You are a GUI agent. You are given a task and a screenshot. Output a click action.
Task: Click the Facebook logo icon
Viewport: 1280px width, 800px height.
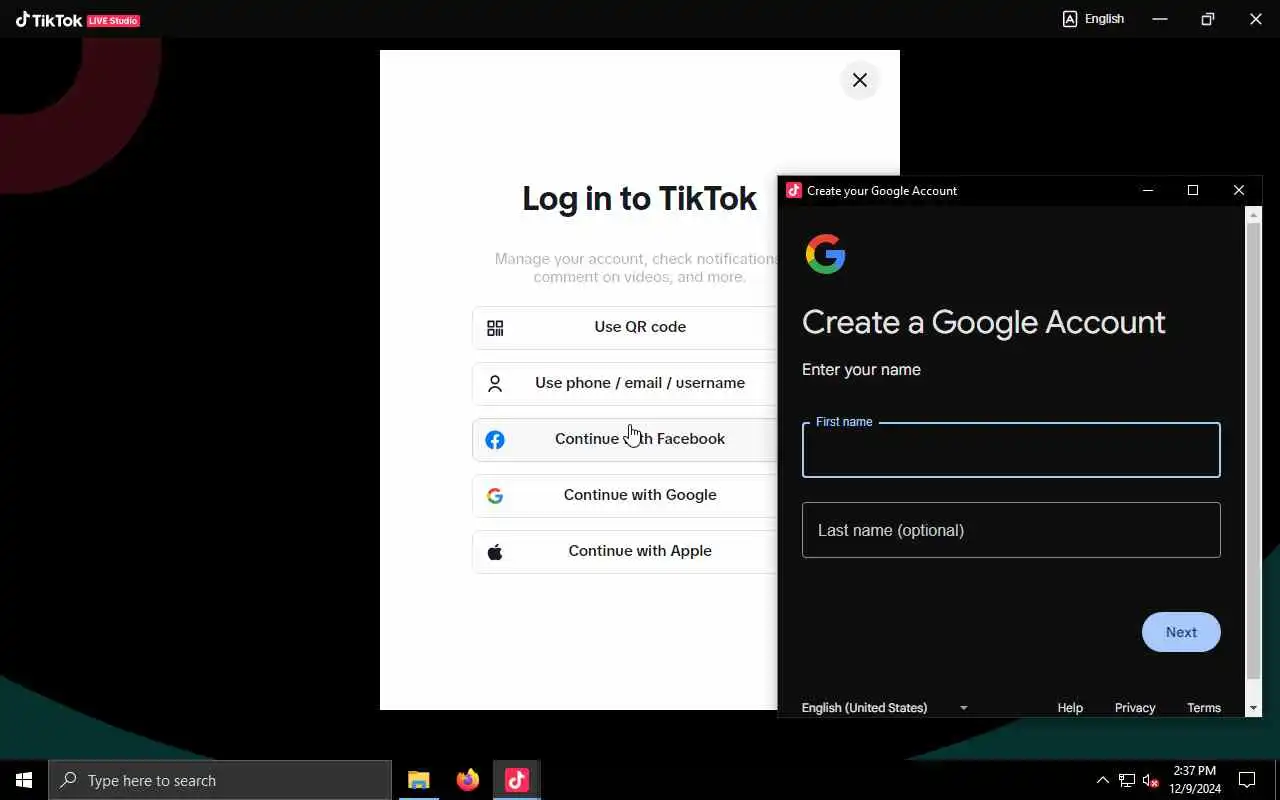495,440
